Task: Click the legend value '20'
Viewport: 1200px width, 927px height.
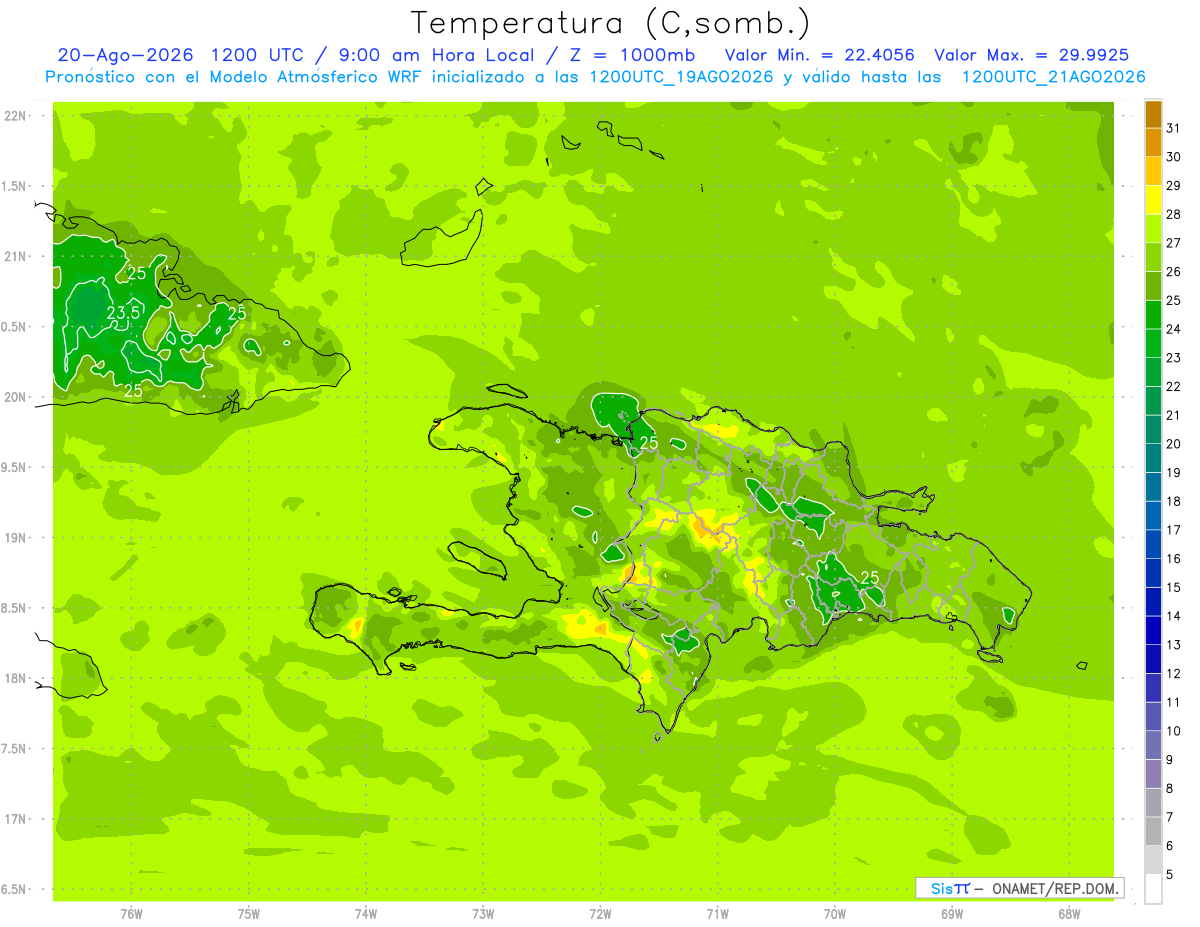Action: click(x=1173, y=444)
